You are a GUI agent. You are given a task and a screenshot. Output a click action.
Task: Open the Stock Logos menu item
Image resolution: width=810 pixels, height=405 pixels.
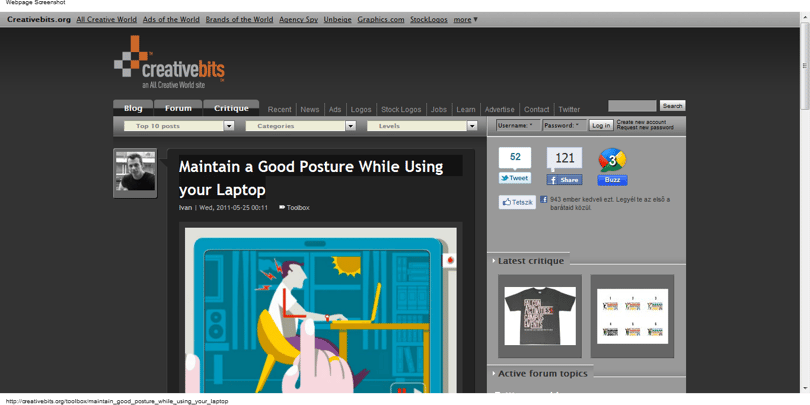401,110
